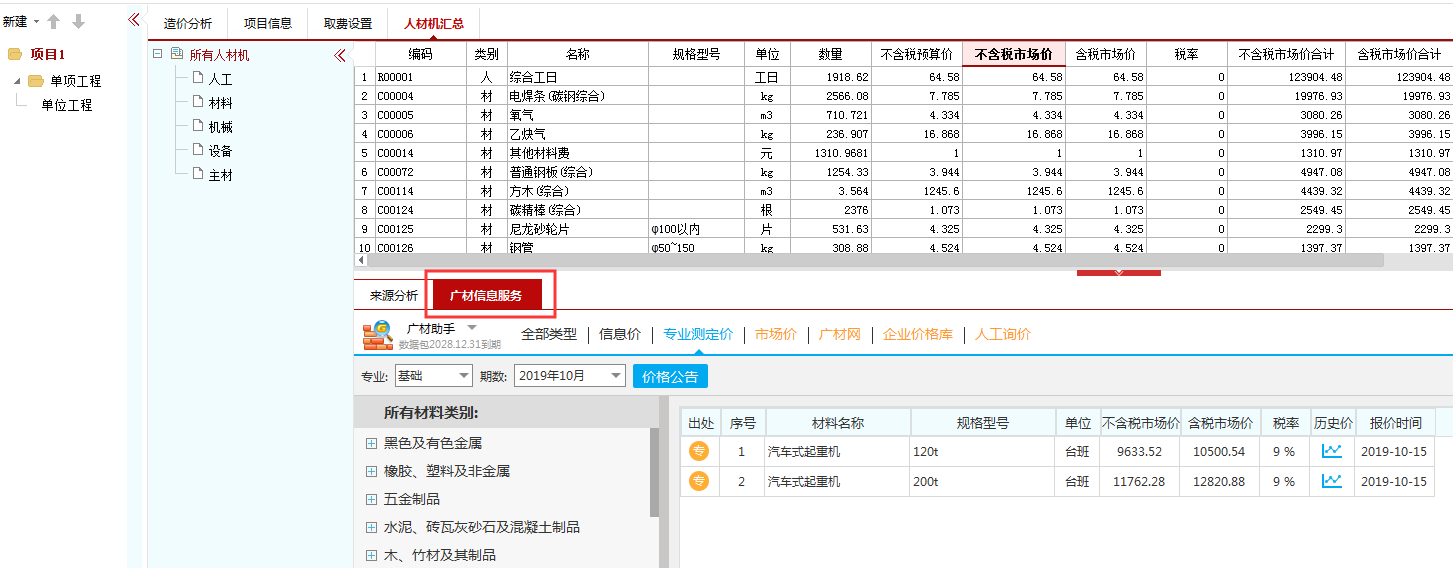Select the 机械 category
The image size is (1453, 568).
(220, 127)
